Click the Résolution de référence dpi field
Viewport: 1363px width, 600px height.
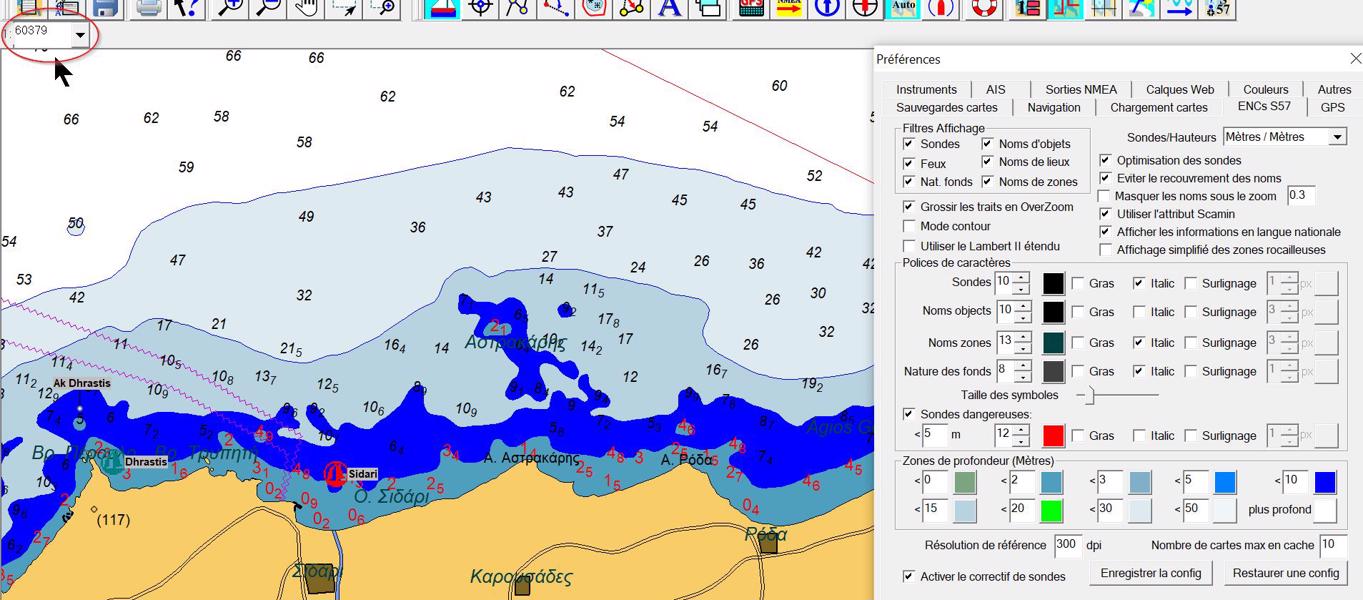point(1066,545)
